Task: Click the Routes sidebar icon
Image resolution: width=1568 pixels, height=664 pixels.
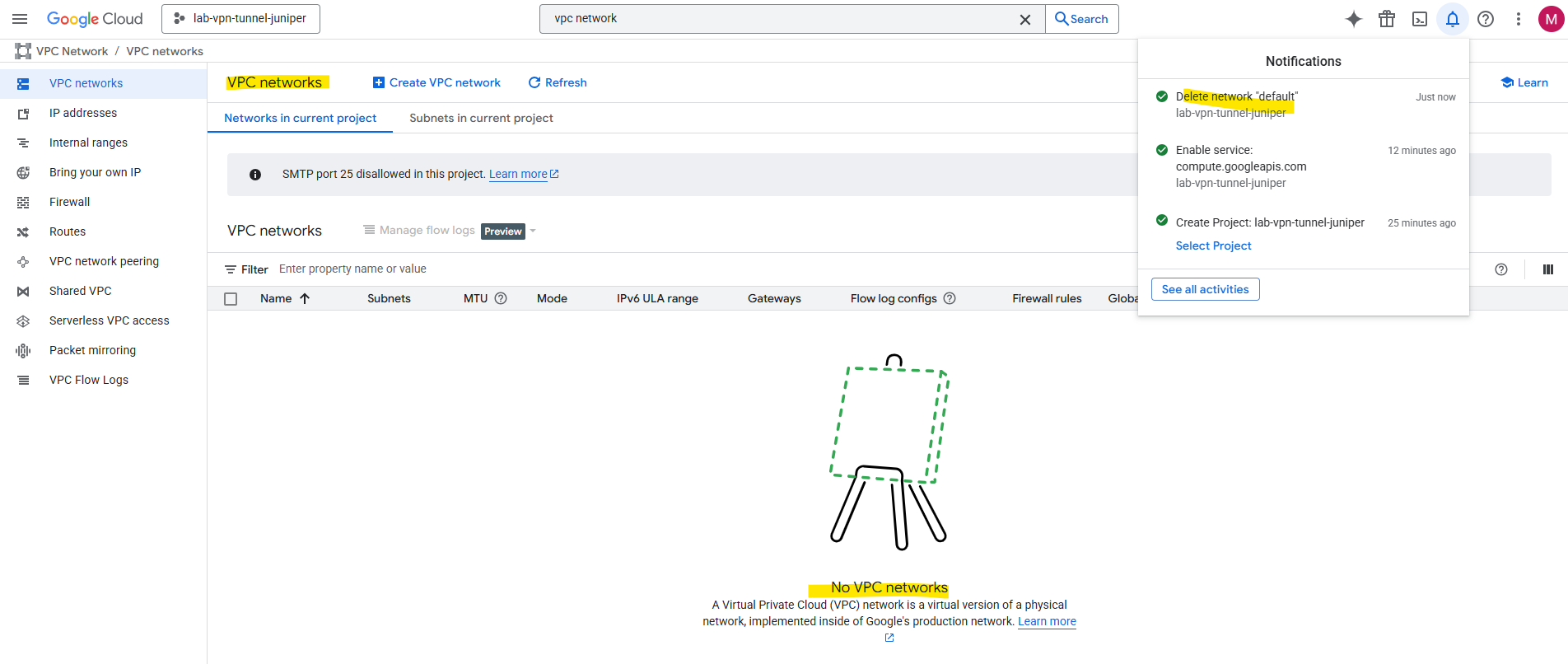Action: (x=23, y=231)
